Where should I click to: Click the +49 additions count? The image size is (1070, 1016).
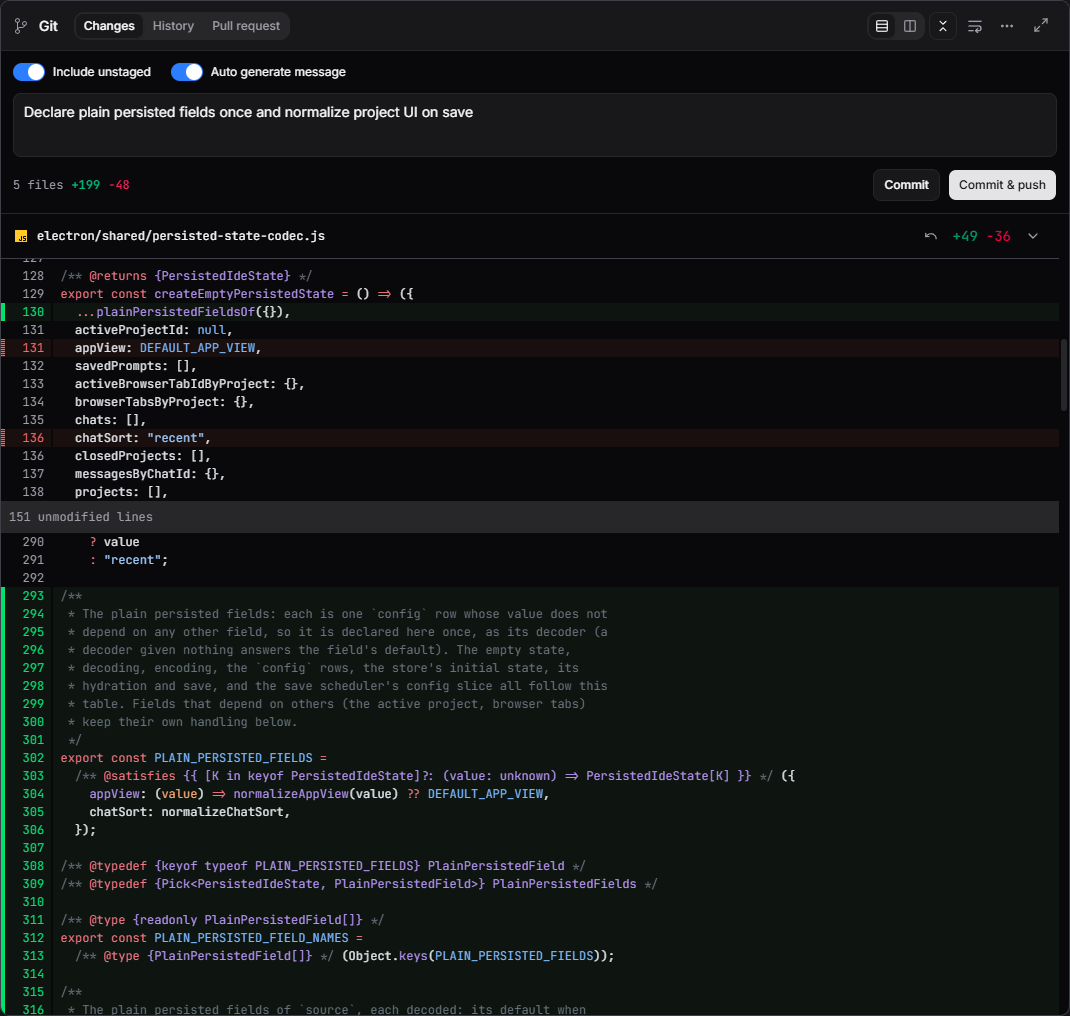click(x=965, y=236)
